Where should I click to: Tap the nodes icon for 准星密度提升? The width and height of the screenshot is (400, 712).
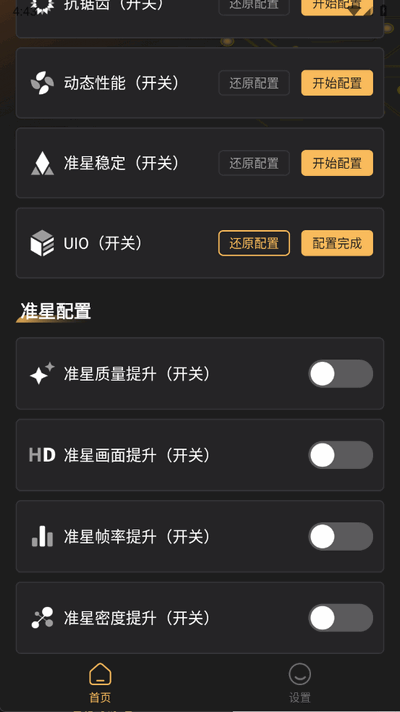(42, 618)
